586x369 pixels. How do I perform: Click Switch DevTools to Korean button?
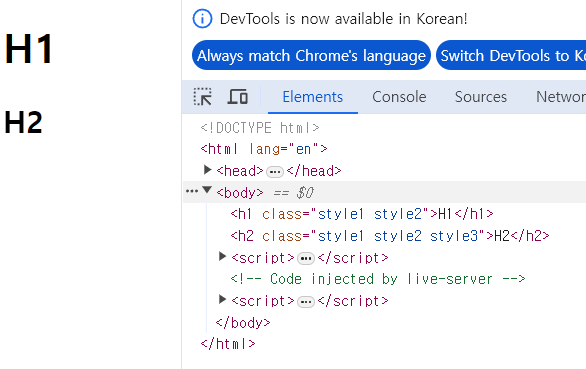coord(511,55)
